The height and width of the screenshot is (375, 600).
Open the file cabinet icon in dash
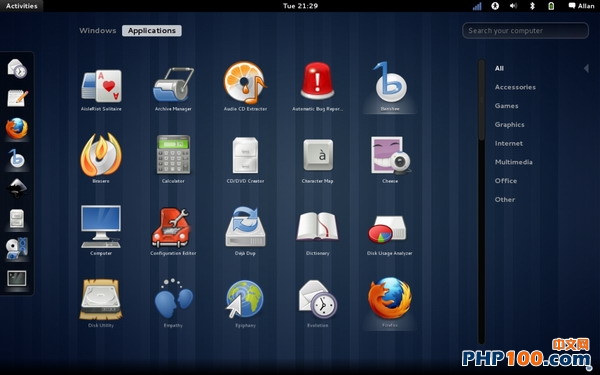coord(17,218)
